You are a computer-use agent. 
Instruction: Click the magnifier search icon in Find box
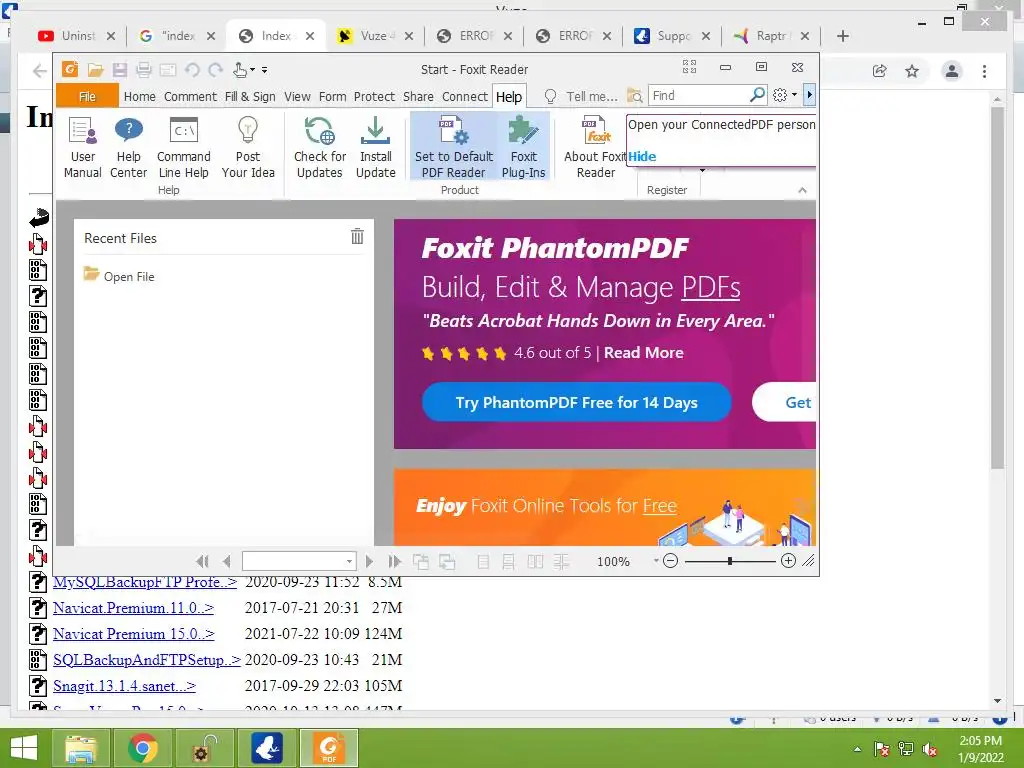tap(757, 95)
